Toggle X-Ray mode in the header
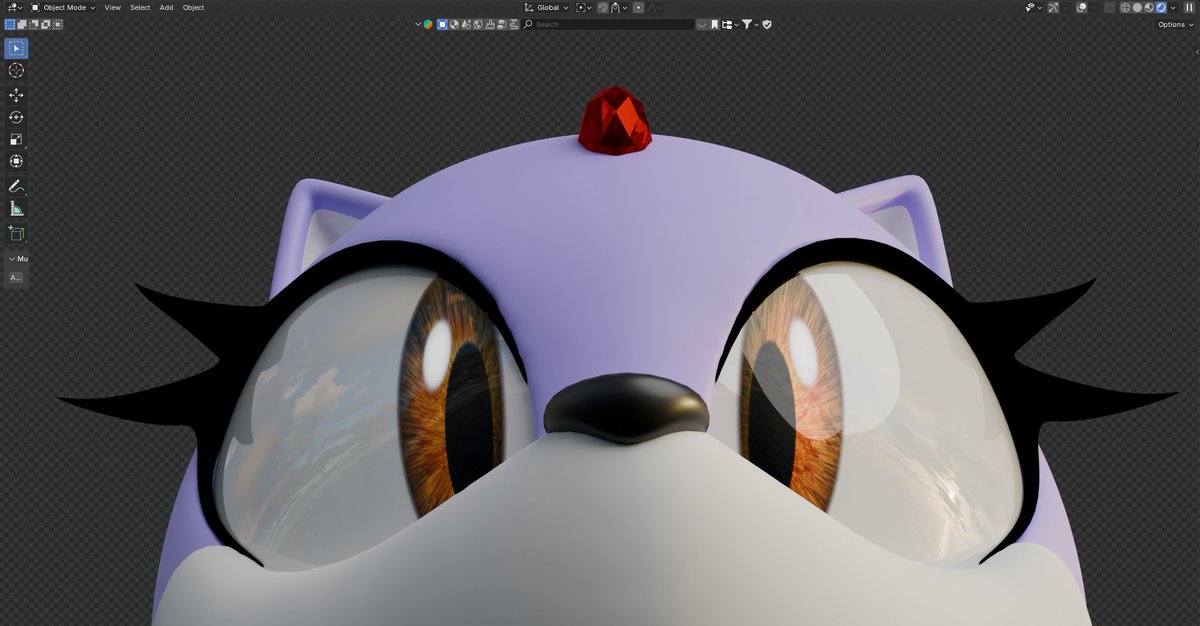Image resolution: width=1200 pixels, height=626 pixels. (x=1108, y=7)
